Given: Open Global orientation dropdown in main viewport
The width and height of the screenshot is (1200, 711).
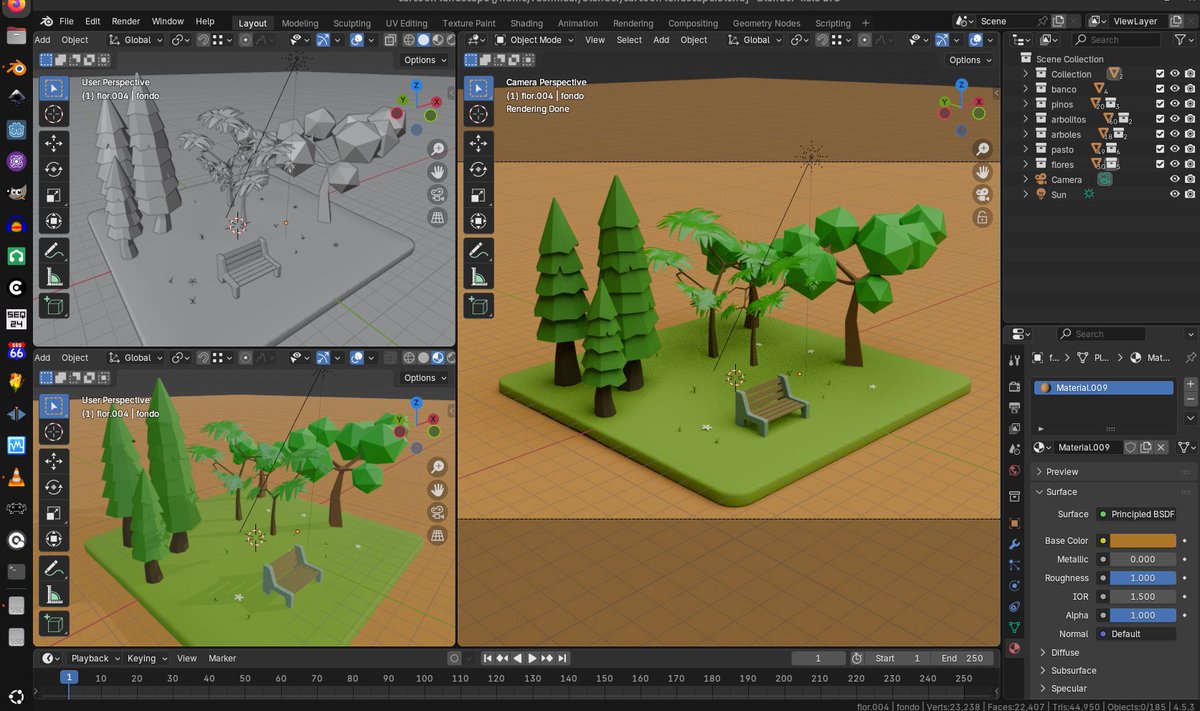Looking at the screenshot, I should pyautogui.click(x=755, y=40).
